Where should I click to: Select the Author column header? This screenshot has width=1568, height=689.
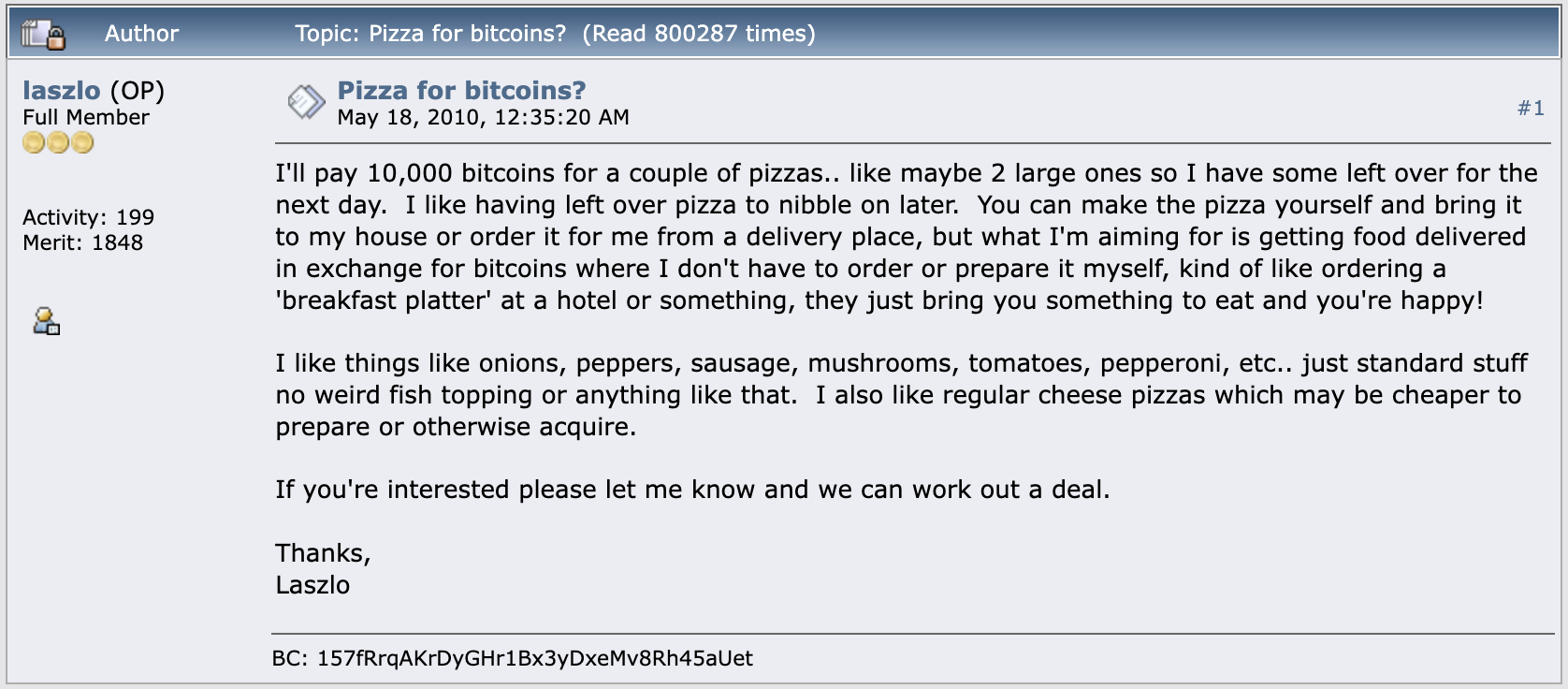(141, 34)
